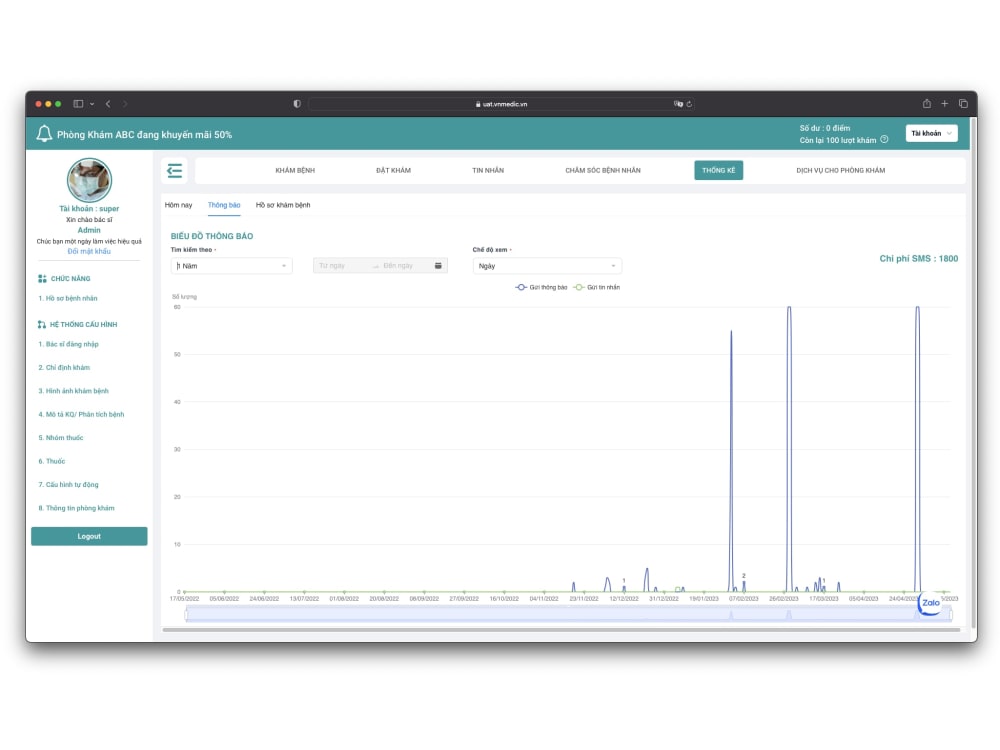Image resolution: width=1000 pixels, height=750 pixels.
Task: Open Nhóm thuốc link
Action: click(x=61, y=438)
